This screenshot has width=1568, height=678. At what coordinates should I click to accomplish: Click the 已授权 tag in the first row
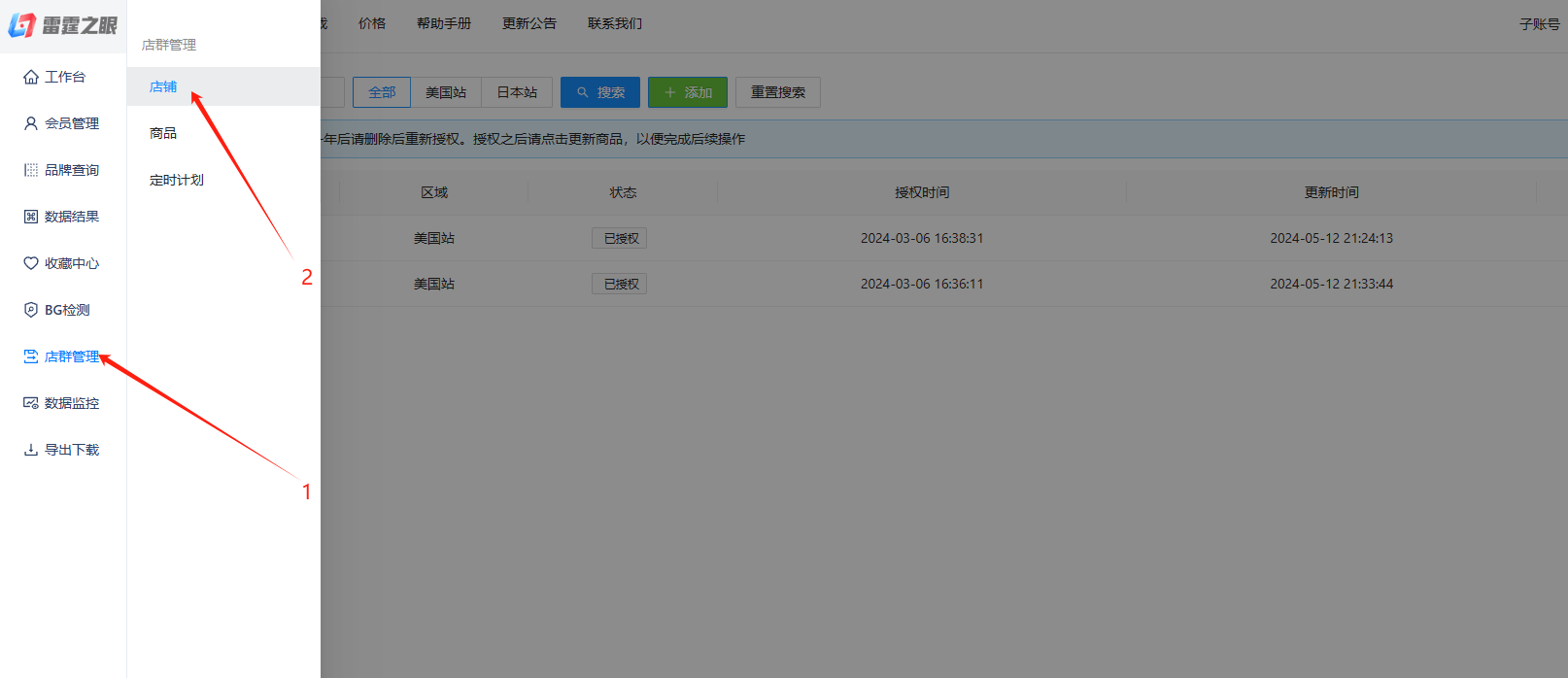point(620,238)
